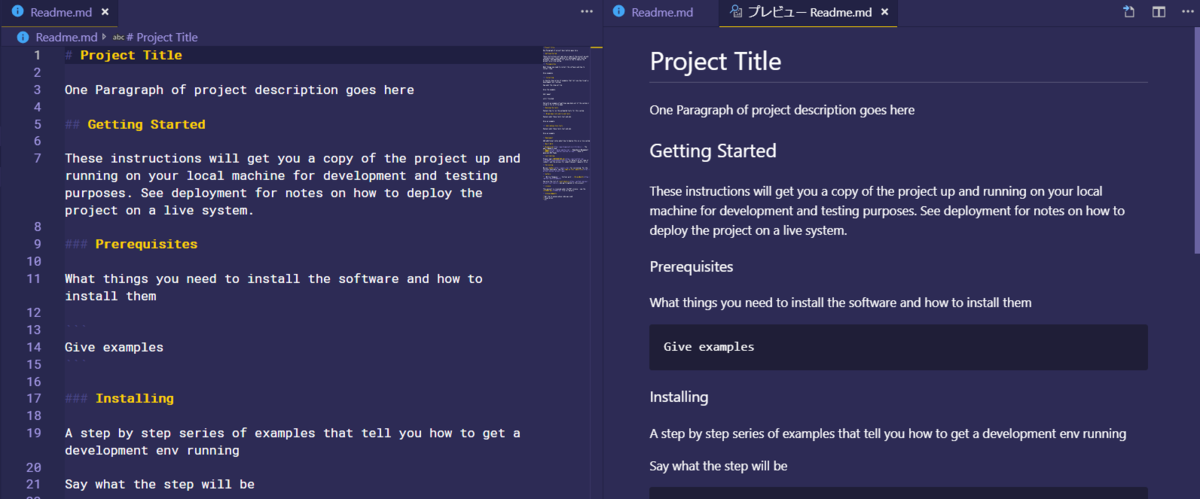1200x499 pixels.
Task: Select line number 1 in the gutter
Action: click(x=37, y=55)
